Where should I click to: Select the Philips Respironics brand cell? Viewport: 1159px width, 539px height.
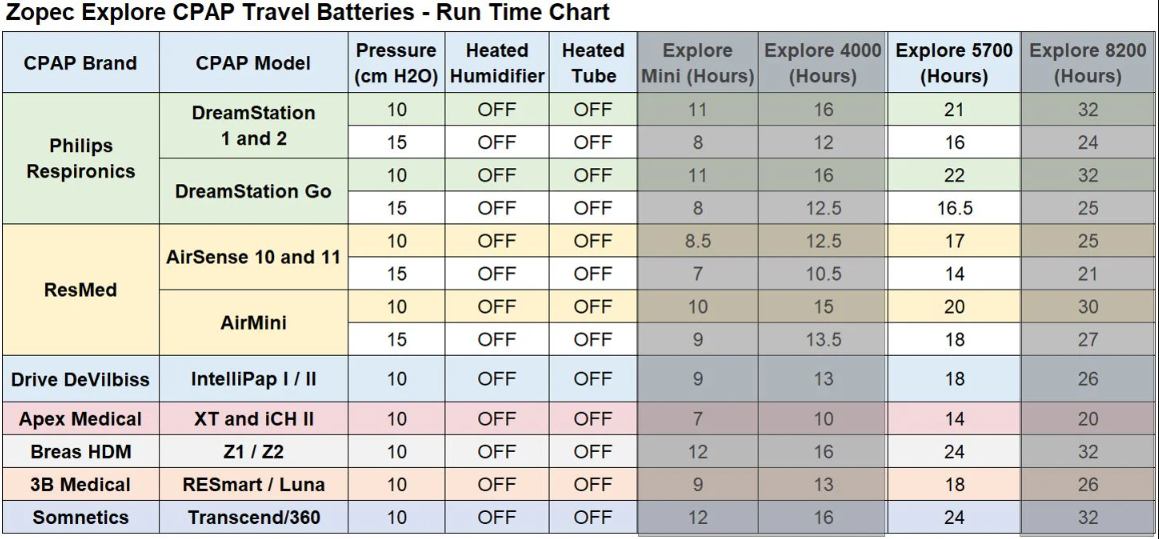(x=81, y=159)
